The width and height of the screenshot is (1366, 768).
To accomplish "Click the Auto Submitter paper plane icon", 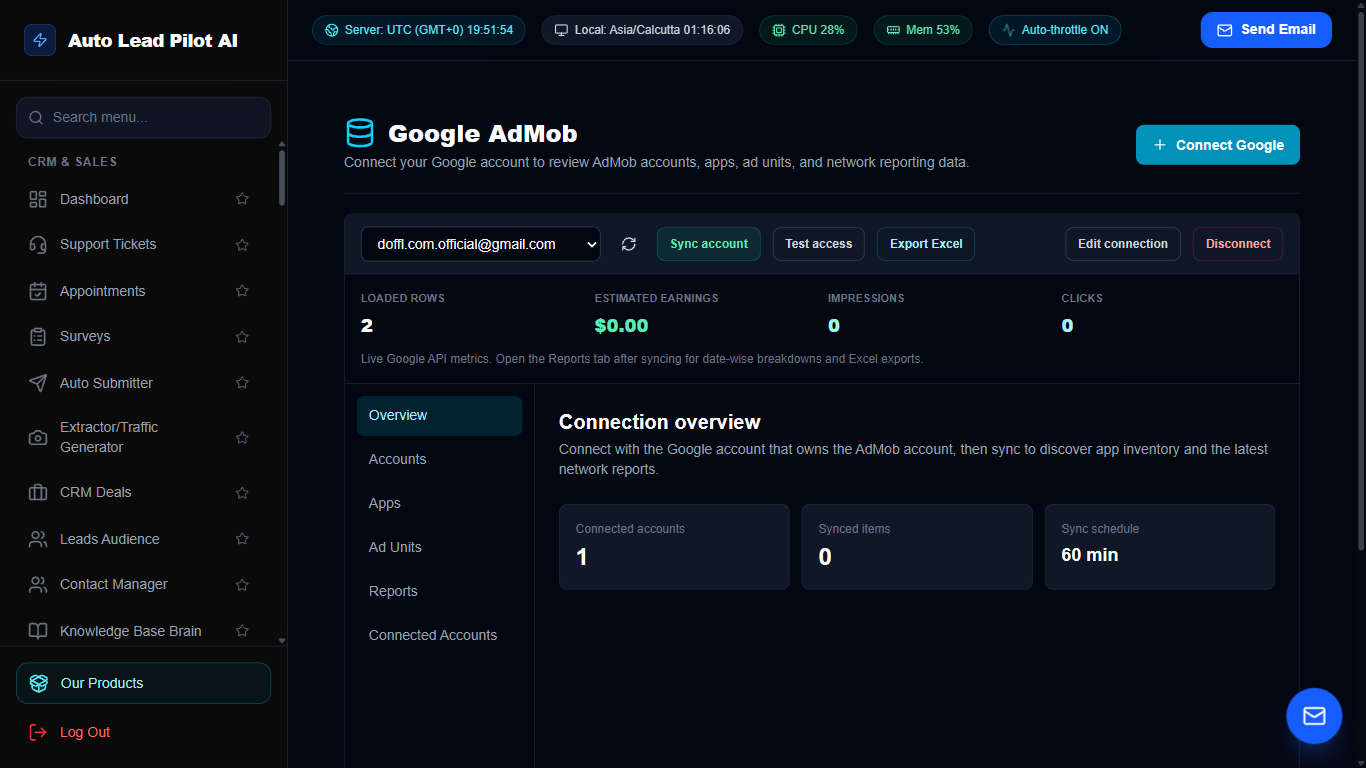I will click(38, 383).
